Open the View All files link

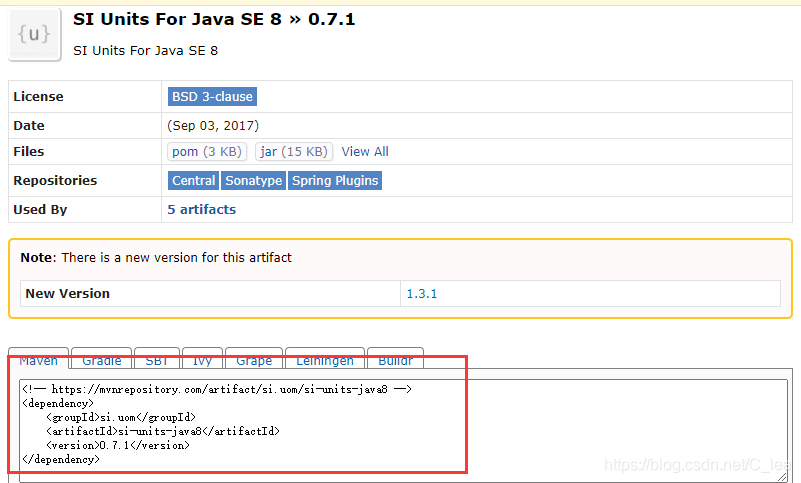365,152
